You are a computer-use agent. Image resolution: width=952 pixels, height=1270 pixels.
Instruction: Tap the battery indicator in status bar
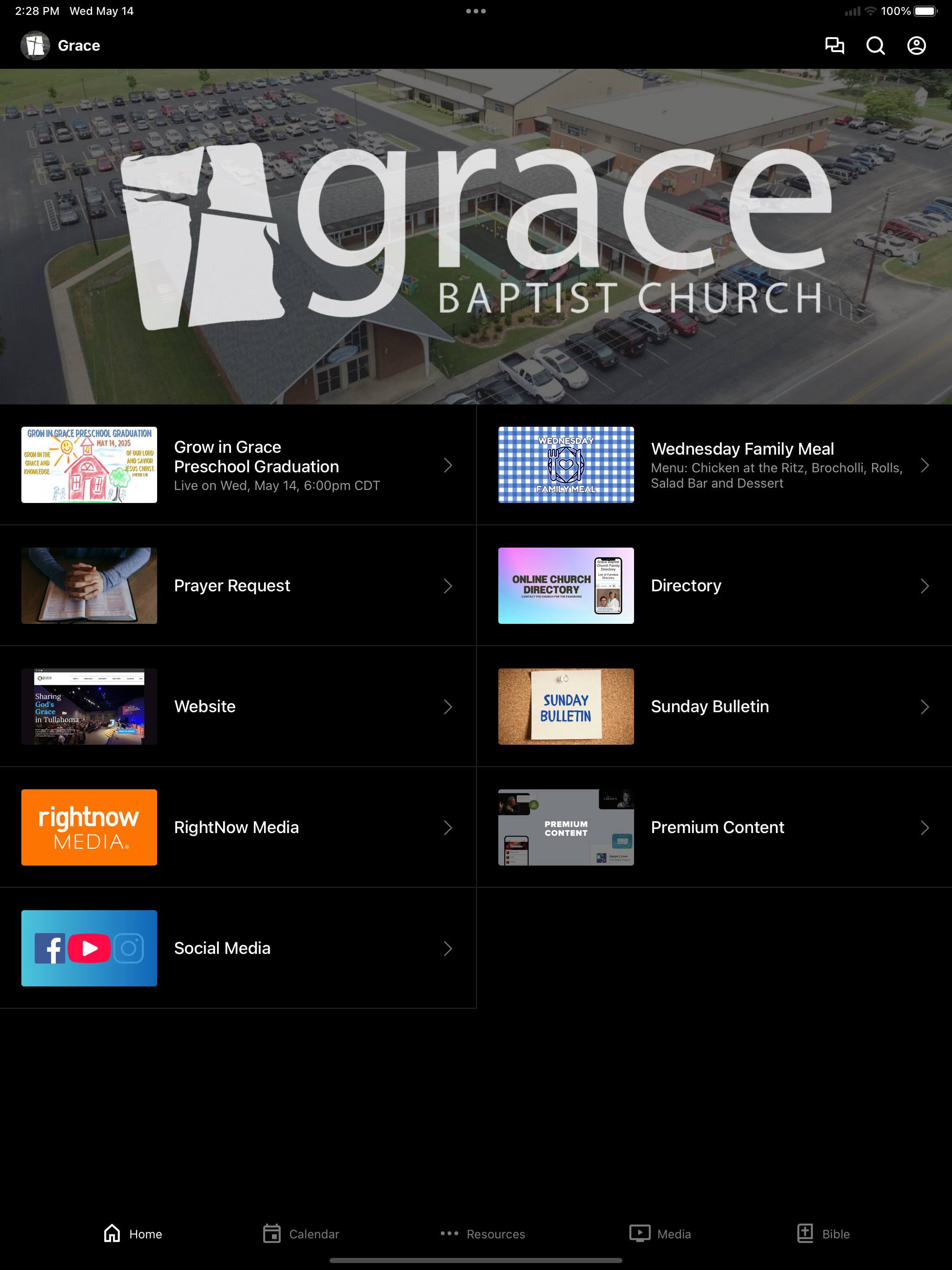coord(926,11)
